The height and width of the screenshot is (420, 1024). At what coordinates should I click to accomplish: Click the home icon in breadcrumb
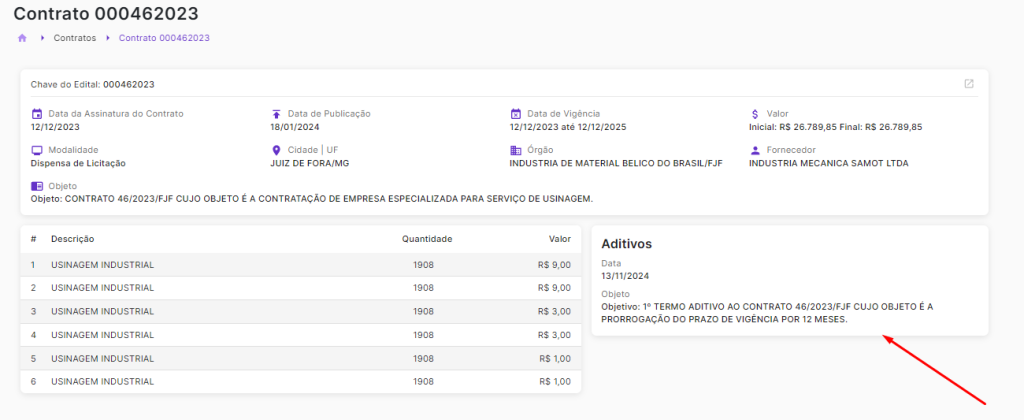(22, 38)
